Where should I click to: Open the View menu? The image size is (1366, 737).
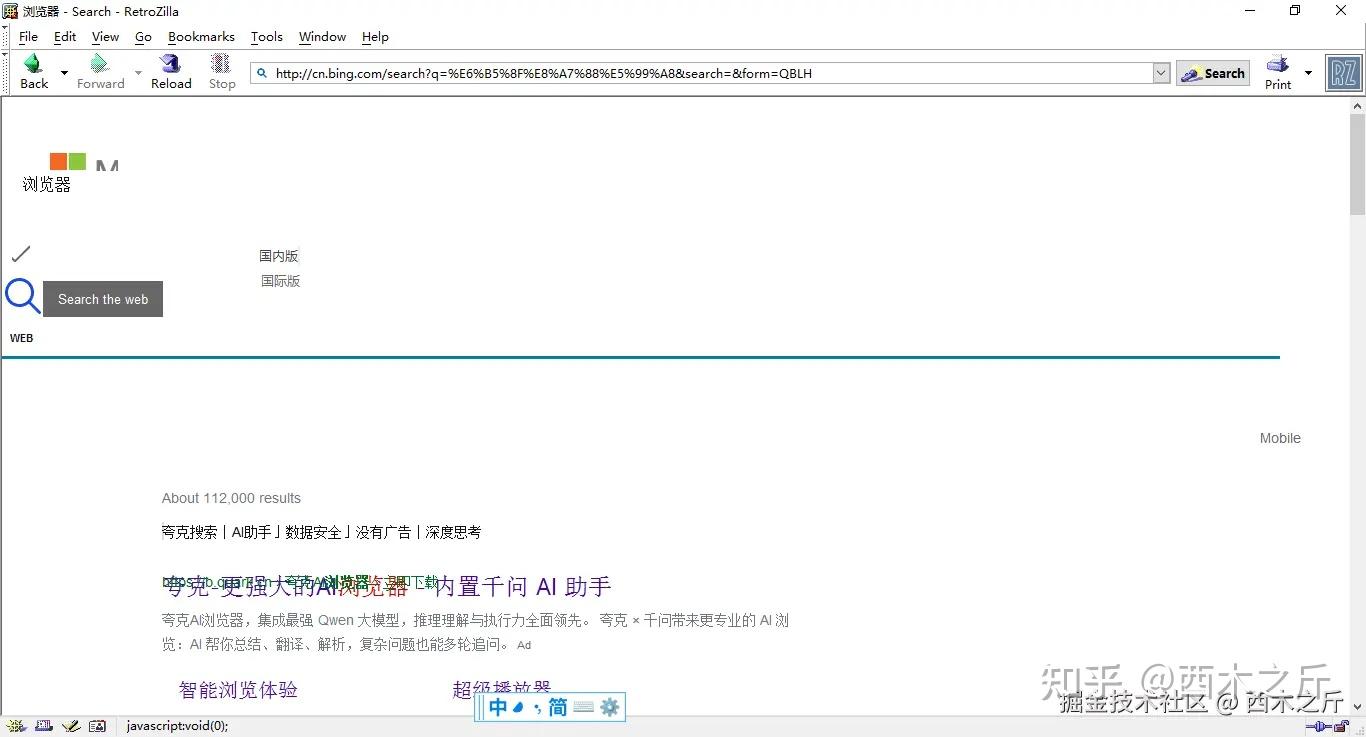point(105,37)
